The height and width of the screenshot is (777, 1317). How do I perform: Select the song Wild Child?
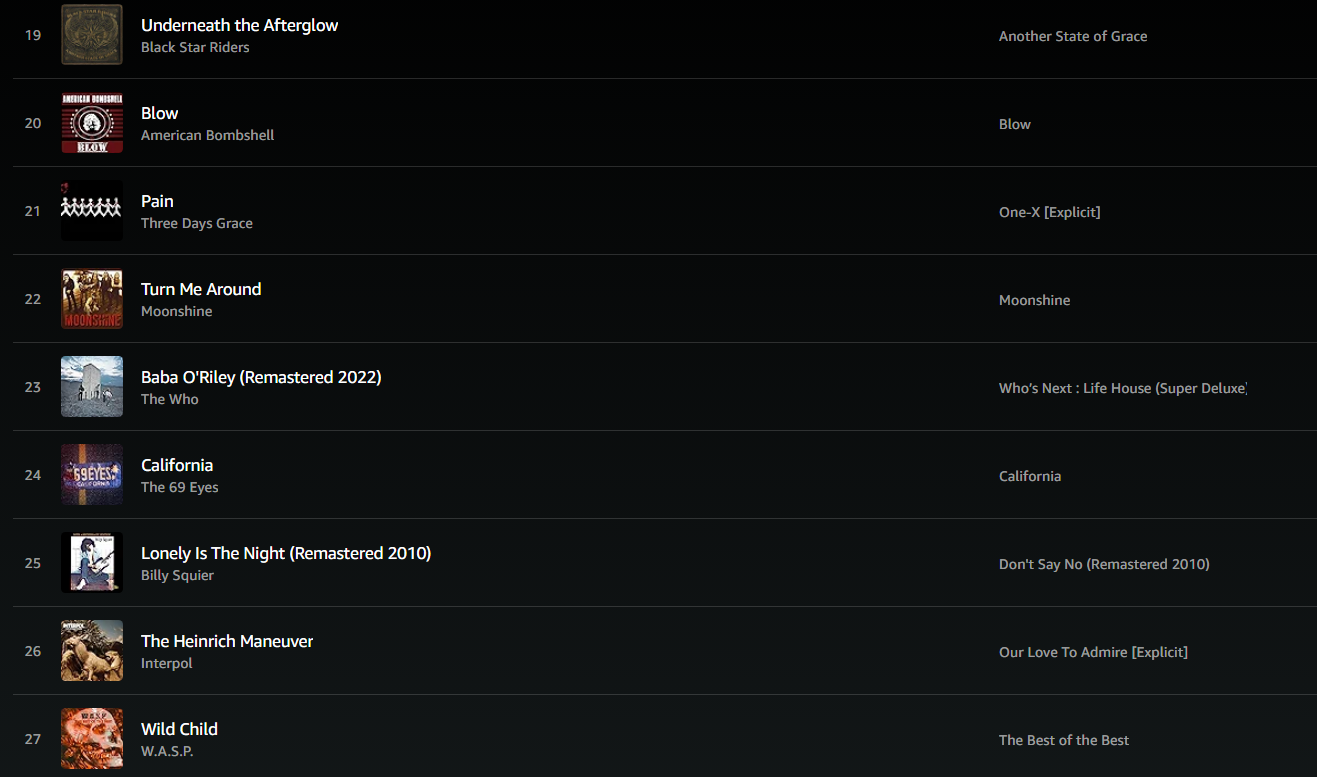point(179,729)
